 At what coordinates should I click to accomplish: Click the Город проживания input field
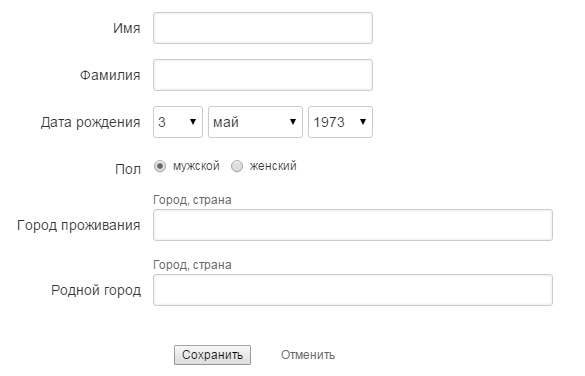(353, 225)
